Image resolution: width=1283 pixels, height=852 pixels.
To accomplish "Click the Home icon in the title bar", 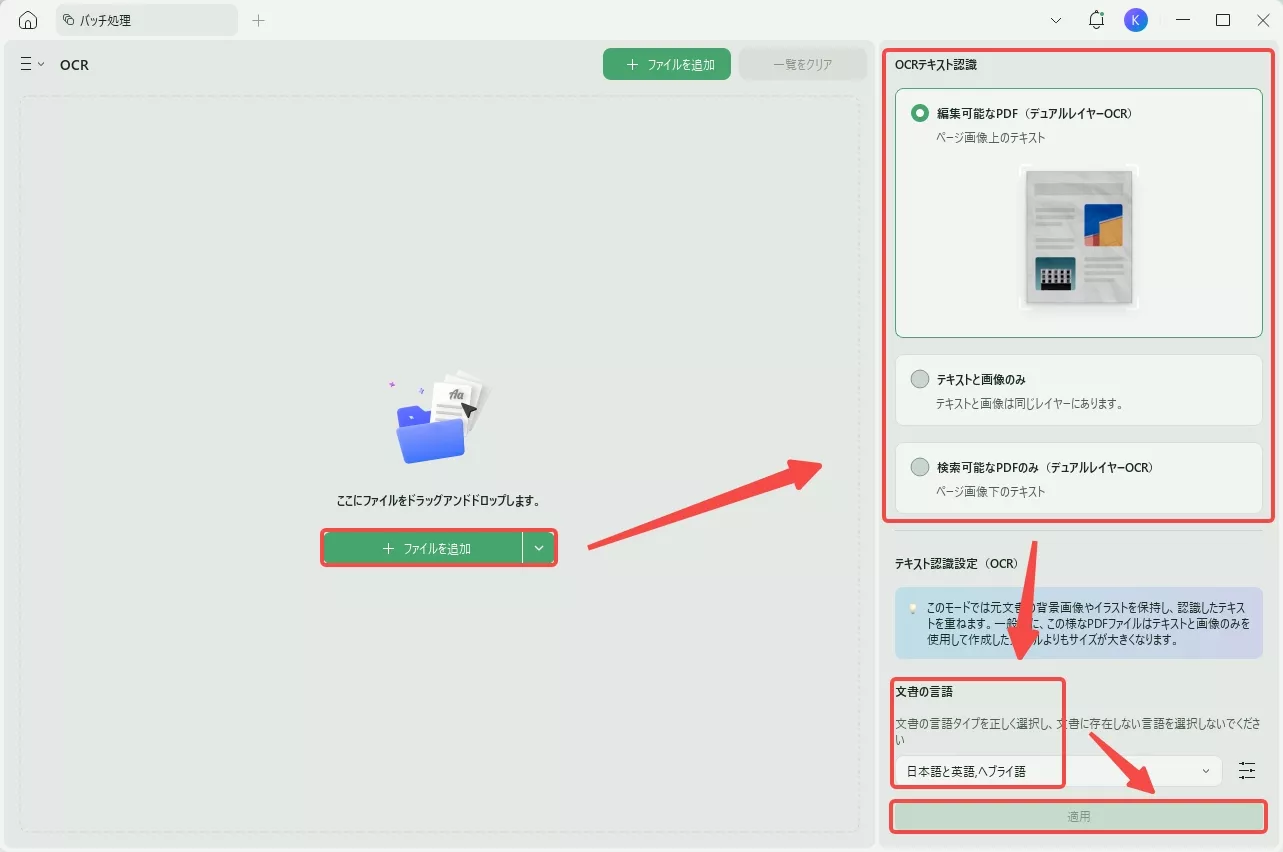I will [26, 19].
